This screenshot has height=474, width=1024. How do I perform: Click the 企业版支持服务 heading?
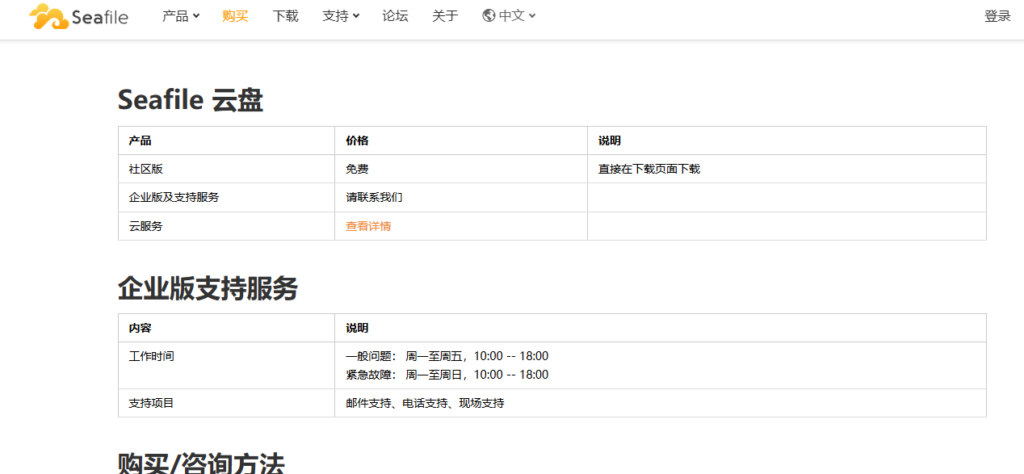click(208, 288)
